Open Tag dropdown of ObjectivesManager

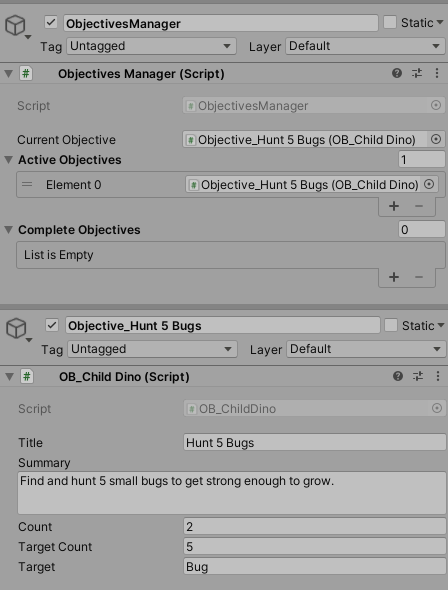[151, 46]
